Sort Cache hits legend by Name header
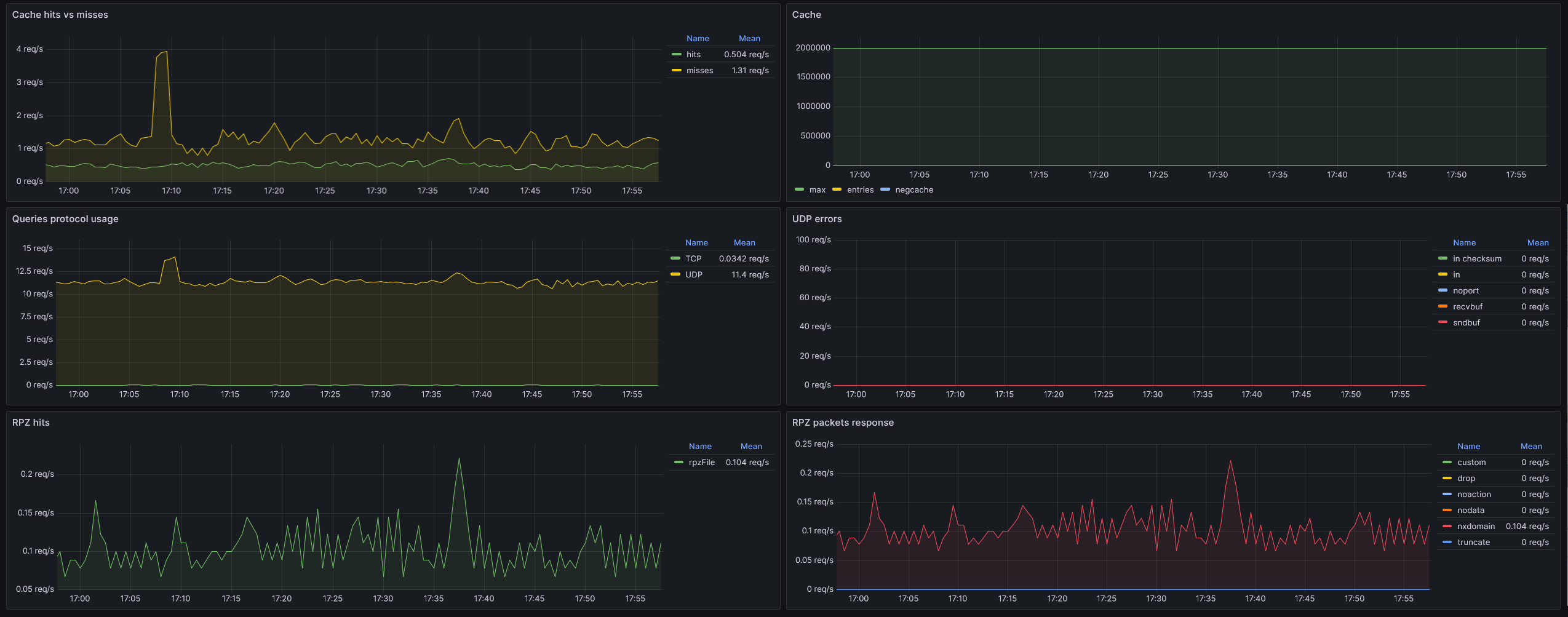Image resolution: width=1568 pixels, height=617 pixels. [x=698, y=39]
